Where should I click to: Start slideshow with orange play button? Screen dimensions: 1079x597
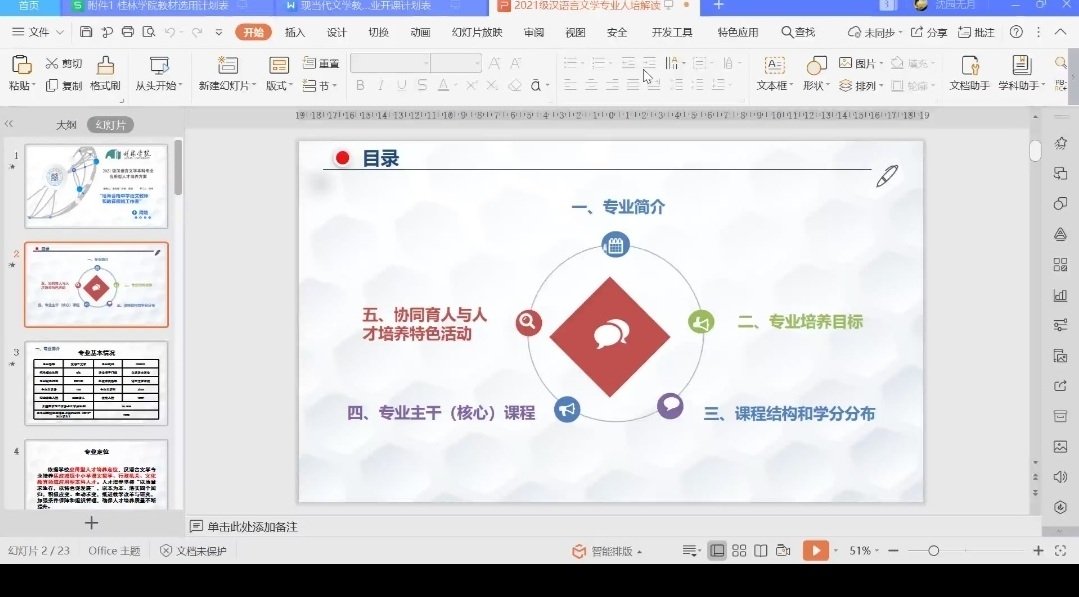coord(816,551)
